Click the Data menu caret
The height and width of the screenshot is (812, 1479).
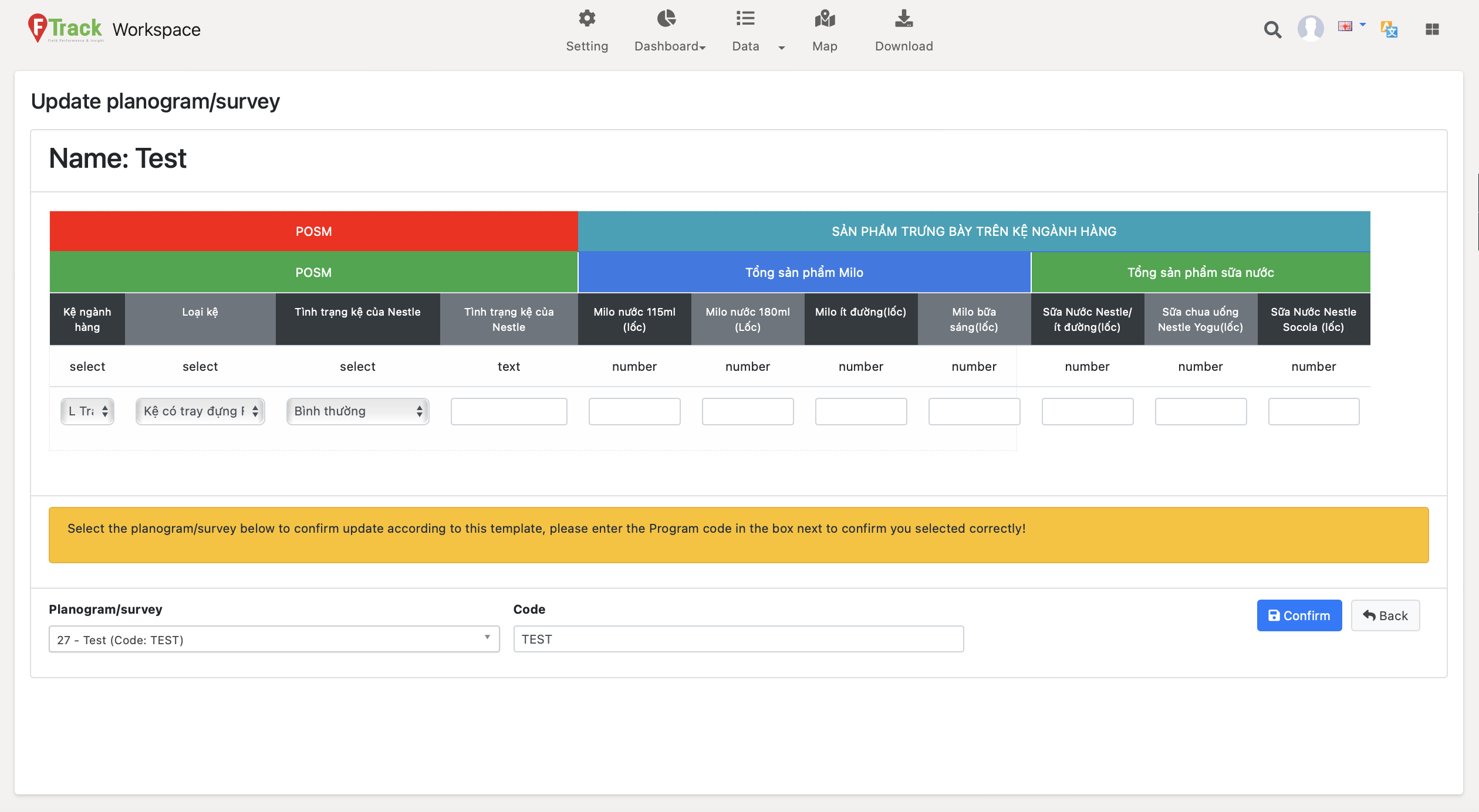point(781,48)
